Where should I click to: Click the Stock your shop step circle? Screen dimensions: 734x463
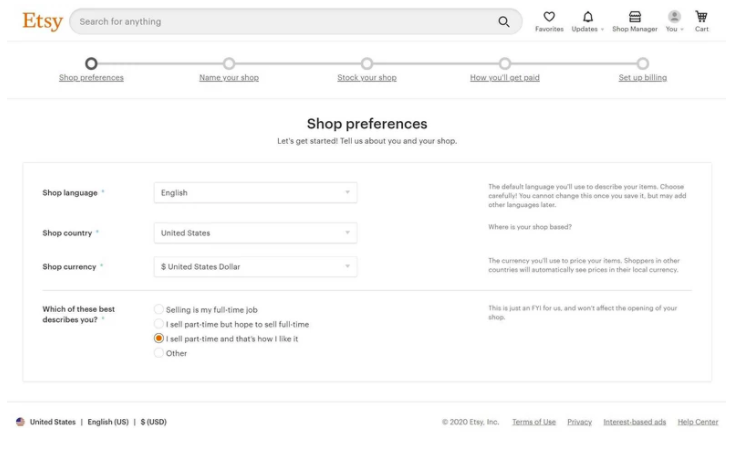[367, 63]
